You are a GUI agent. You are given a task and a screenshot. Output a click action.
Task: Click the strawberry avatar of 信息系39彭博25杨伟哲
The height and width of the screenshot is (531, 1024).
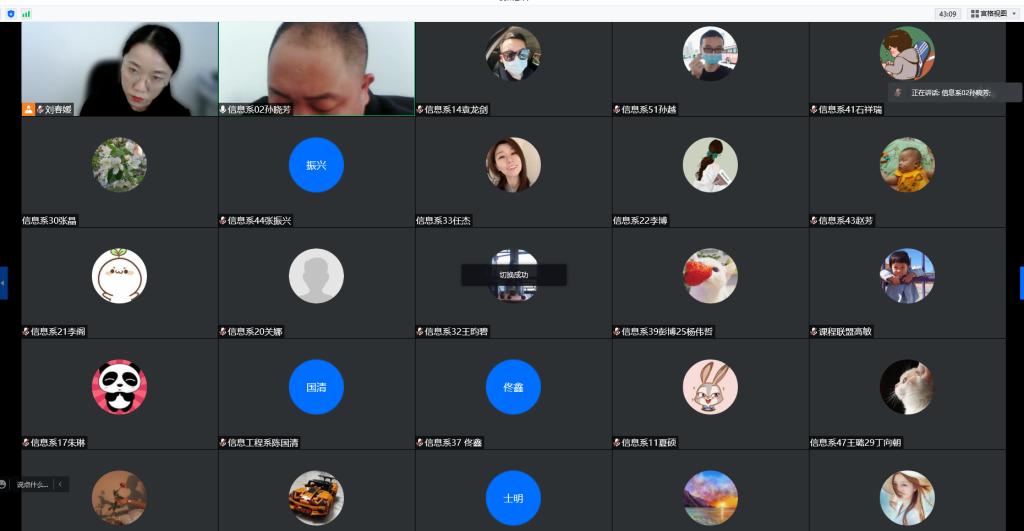tap(710, 276)
